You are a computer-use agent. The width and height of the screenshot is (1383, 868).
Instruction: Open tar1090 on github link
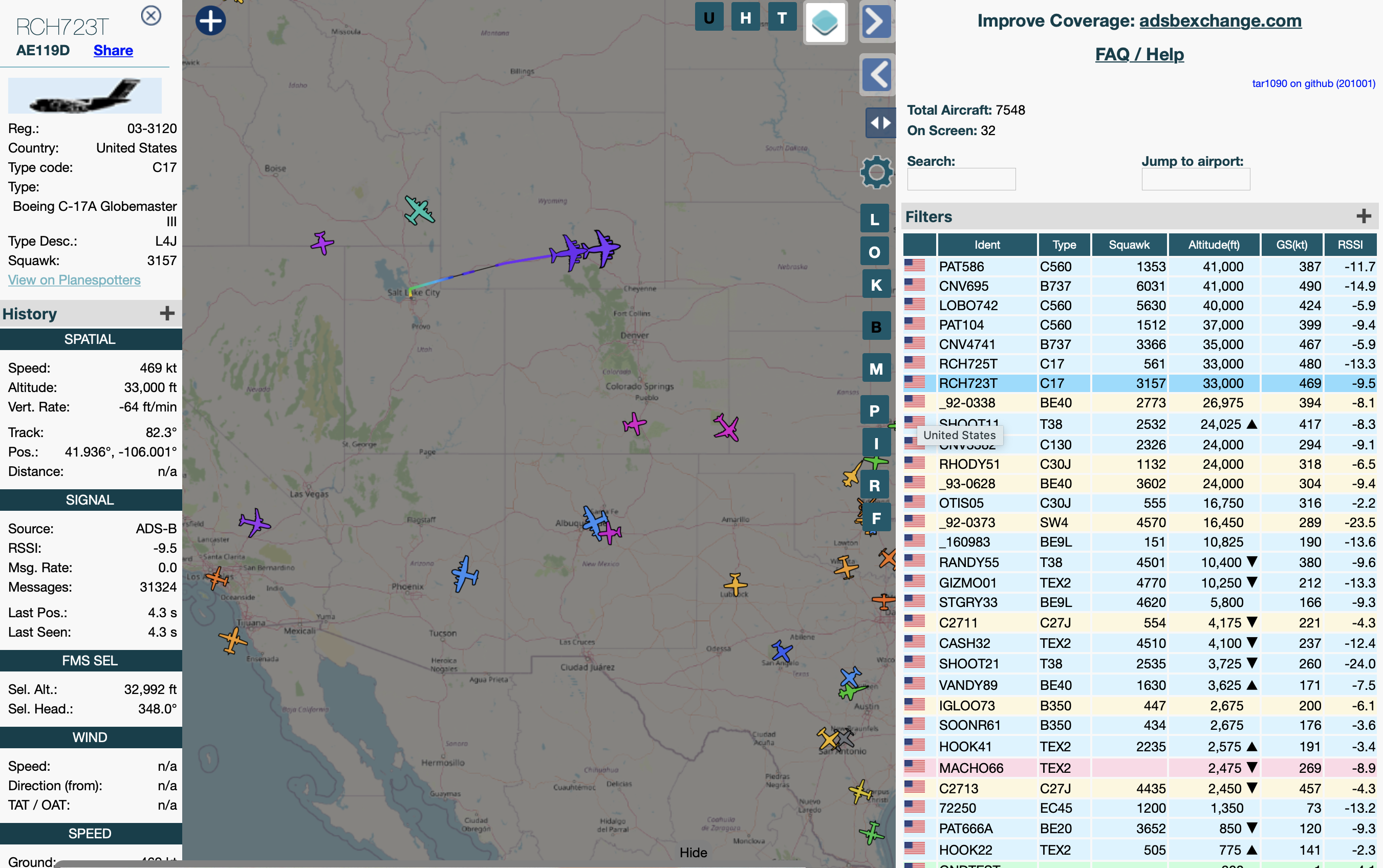coord(1313,83)
